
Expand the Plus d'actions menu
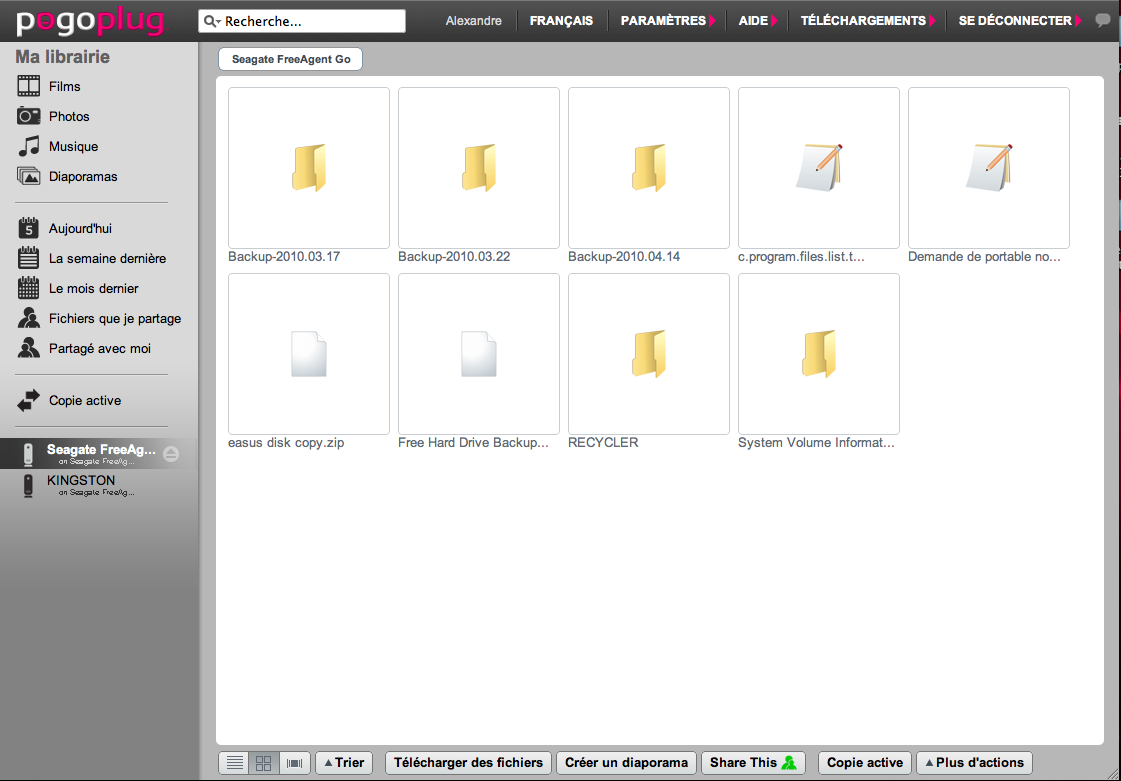pos(974,762)
